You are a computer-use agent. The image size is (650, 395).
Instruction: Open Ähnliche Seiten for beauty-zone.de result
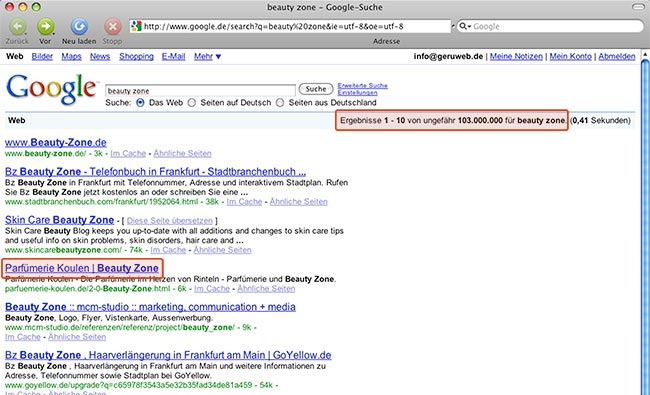point(182,153)
